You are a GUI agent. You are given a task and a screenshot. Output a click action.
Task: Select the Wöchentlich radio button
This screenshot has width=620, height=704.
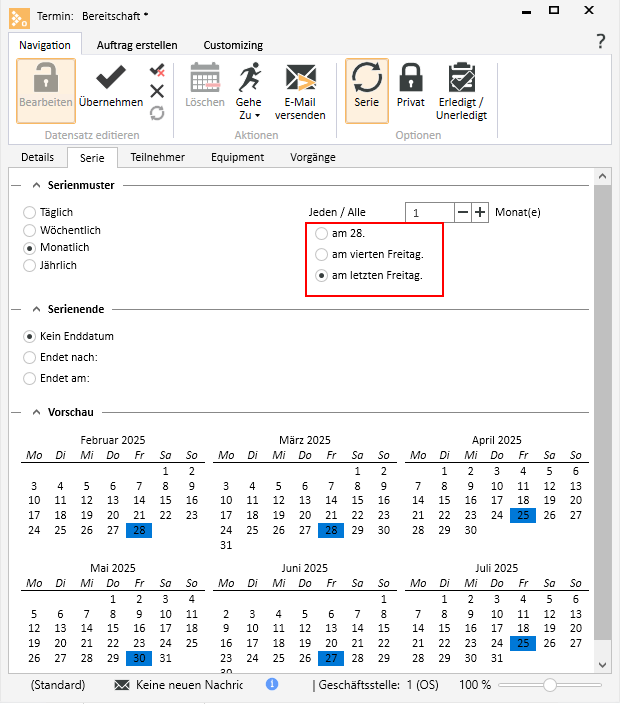[30, 230]
